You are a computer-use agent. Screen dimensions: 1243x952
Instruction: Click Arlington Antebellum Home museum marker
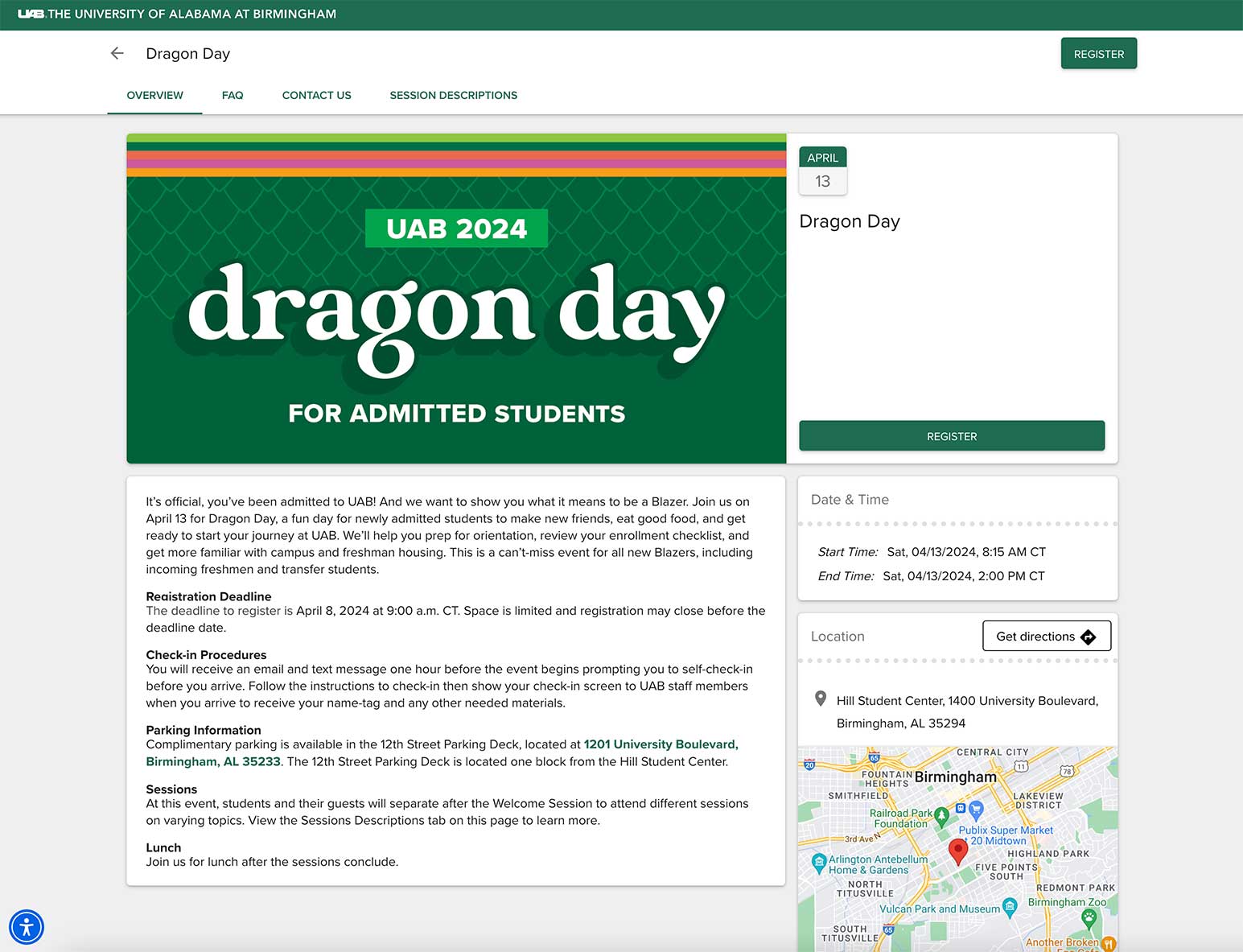tap(819, 862)
